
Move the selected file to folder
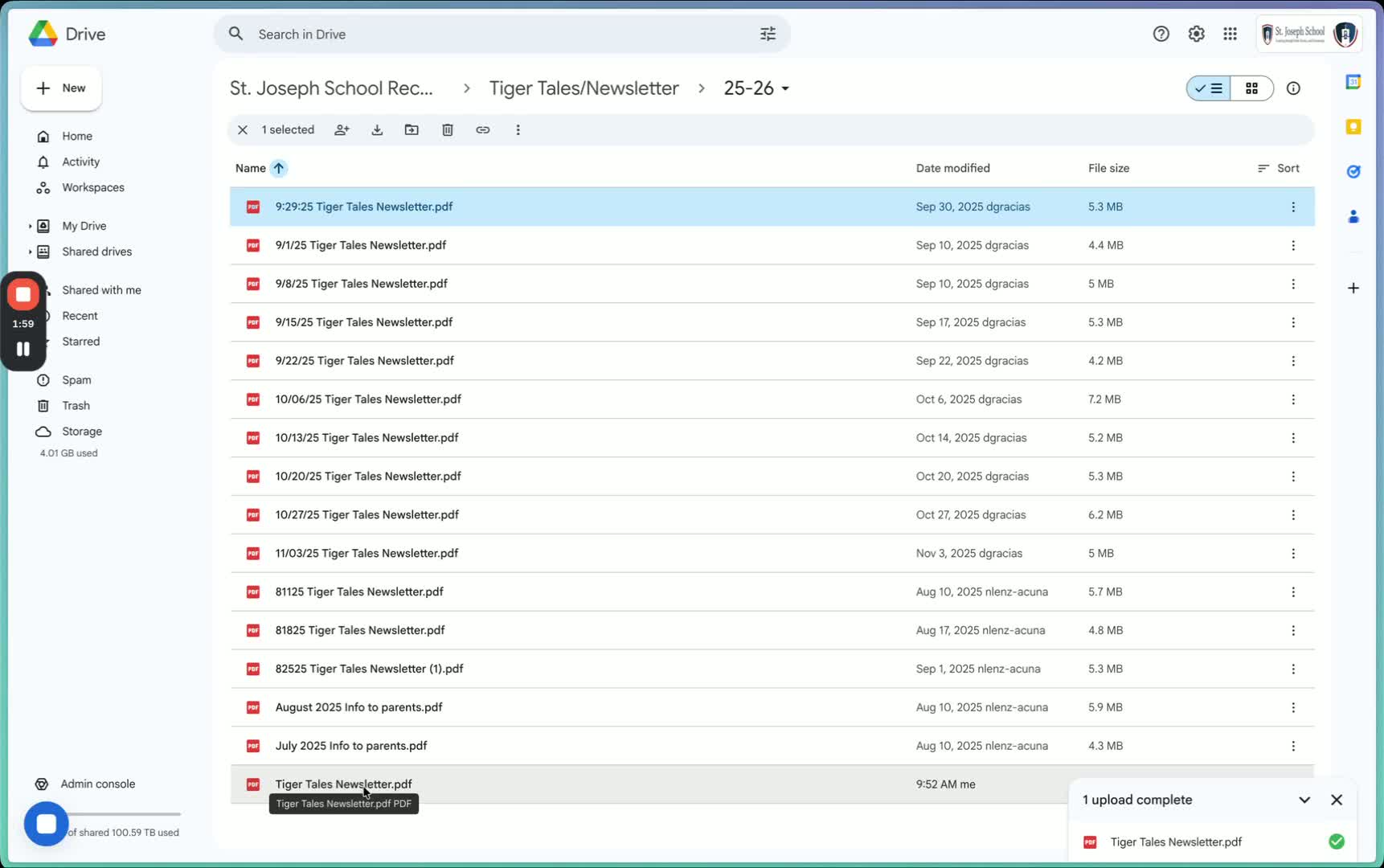(x=412, y=129)
